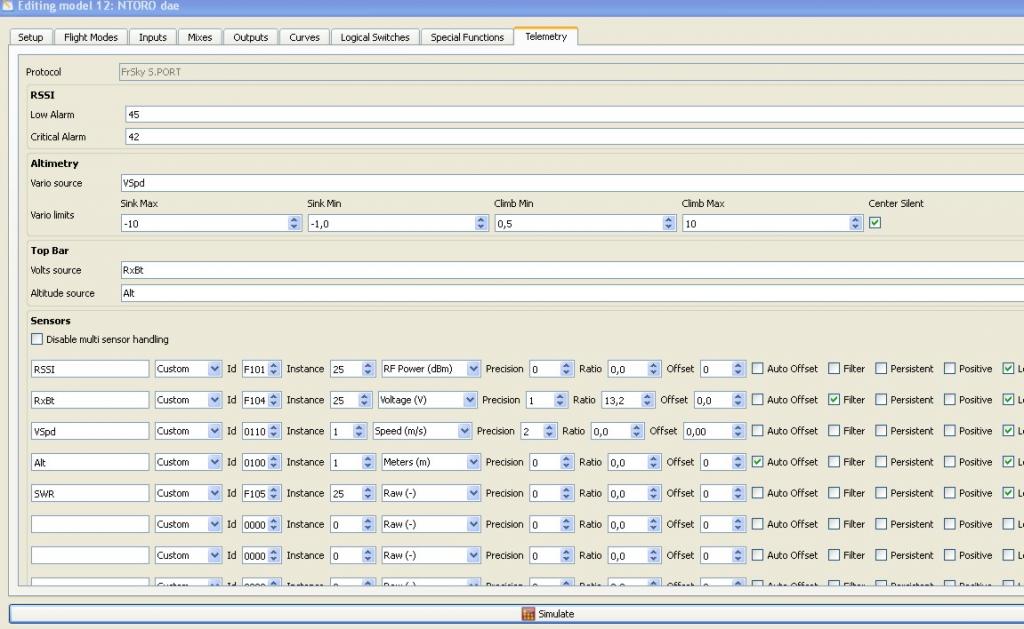This screenshot has width=1024, height=629.
Task: Click the SWR sensor name field
Action: [x=90, y=493]
